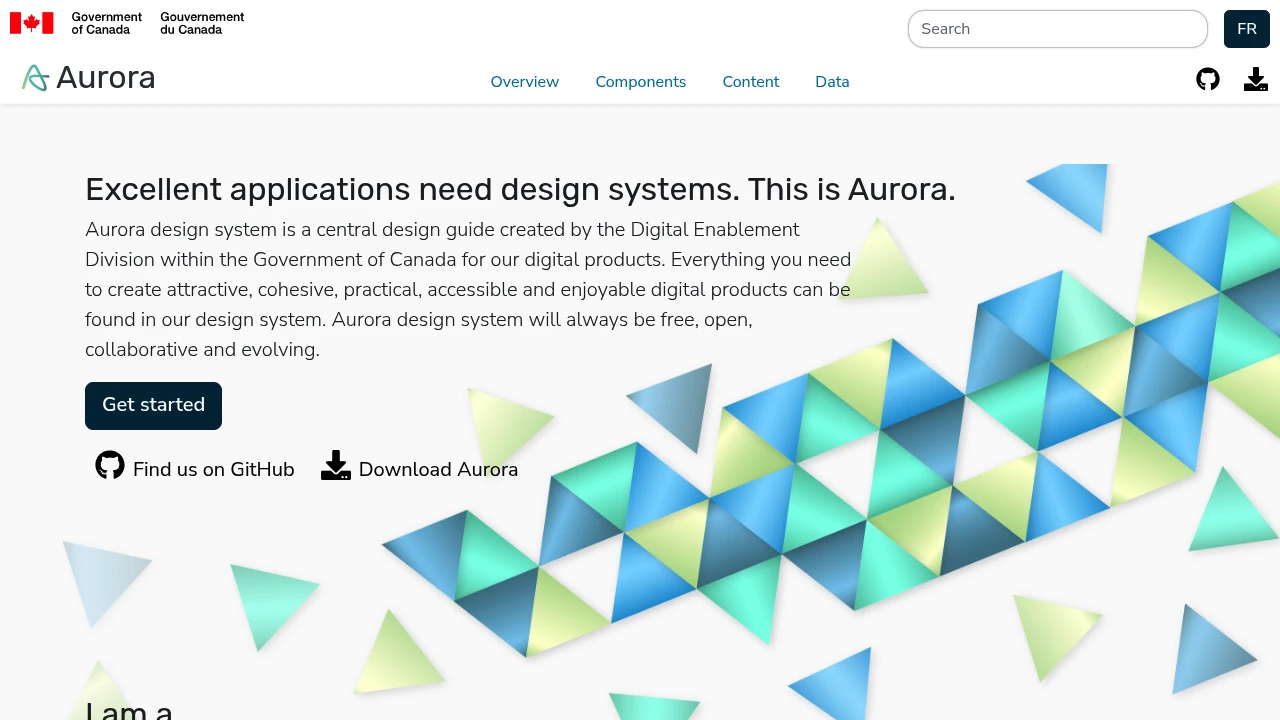Screen dimensions: 1280x720
Task: Click the download arrow icon beside 'Download Aurora'
Action: 336,465
